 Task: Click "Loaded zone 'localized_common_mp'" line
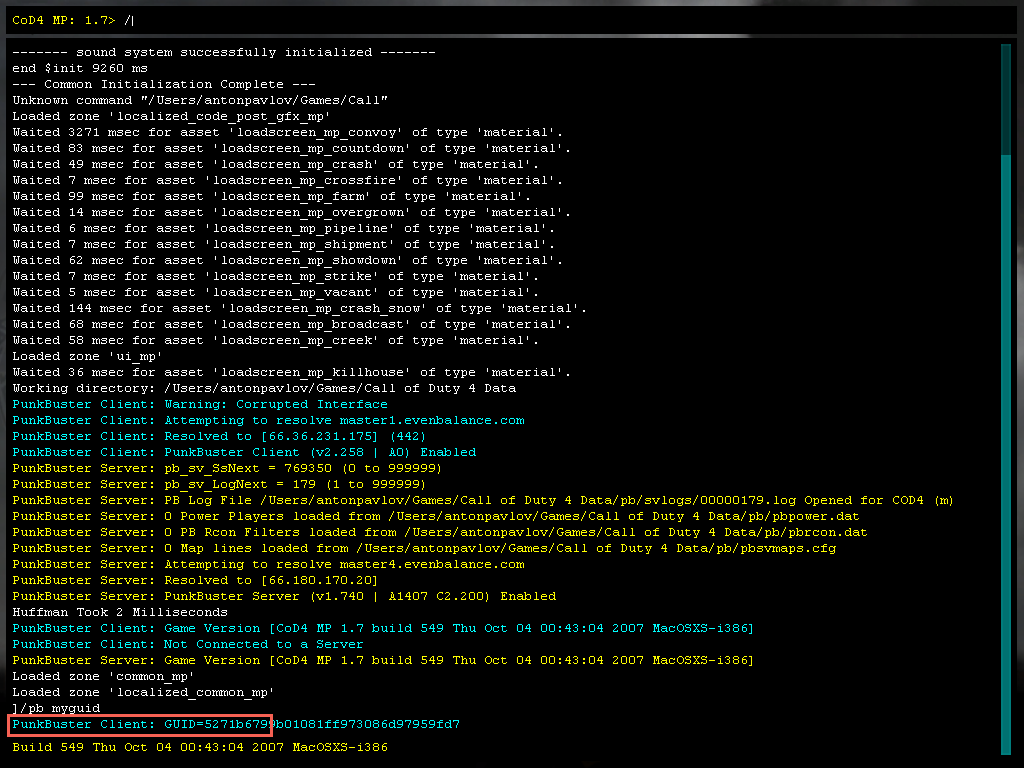pyautogui.click(x=143, y=692)
